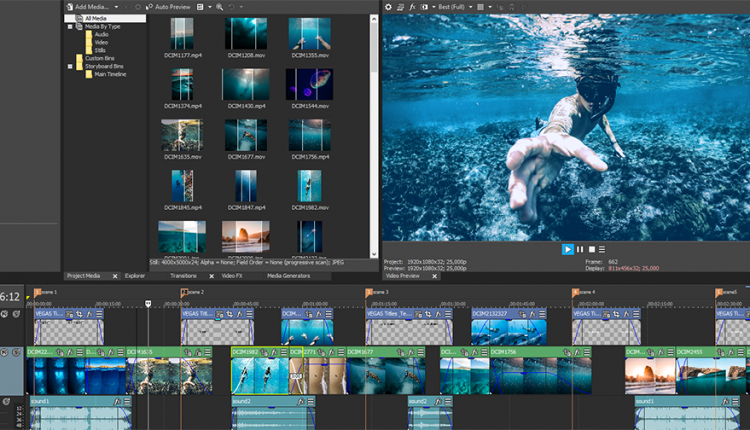Open hamburger menu on DCIM1756 clip
Image resolution: width=750 pixels, height=430 pixels.
(587, 352)
